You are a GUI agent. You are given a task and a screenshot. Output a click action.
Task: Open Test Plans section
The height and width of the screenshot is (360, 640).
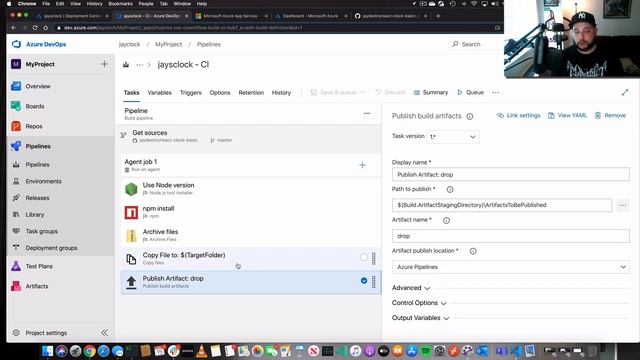point(39,266)
